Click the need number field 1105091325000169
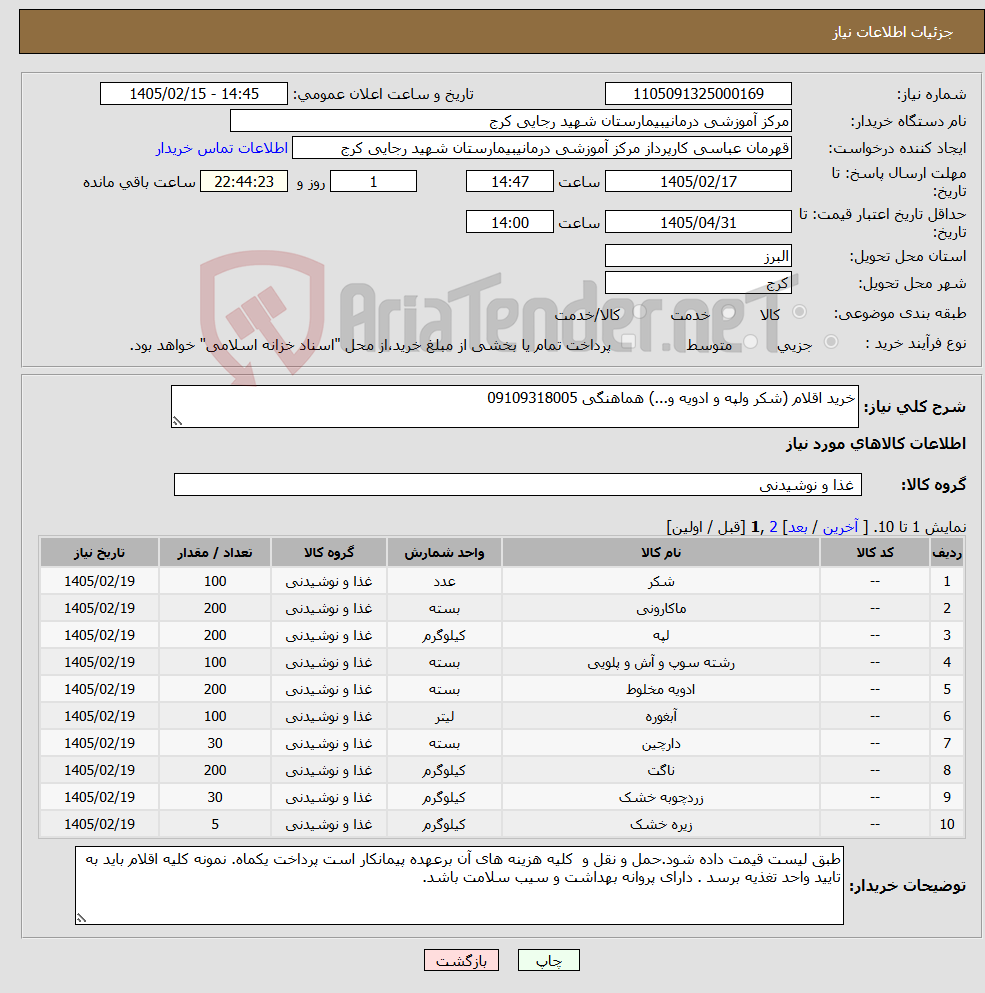The image size is (985, 993). click(x=698, y=94)
